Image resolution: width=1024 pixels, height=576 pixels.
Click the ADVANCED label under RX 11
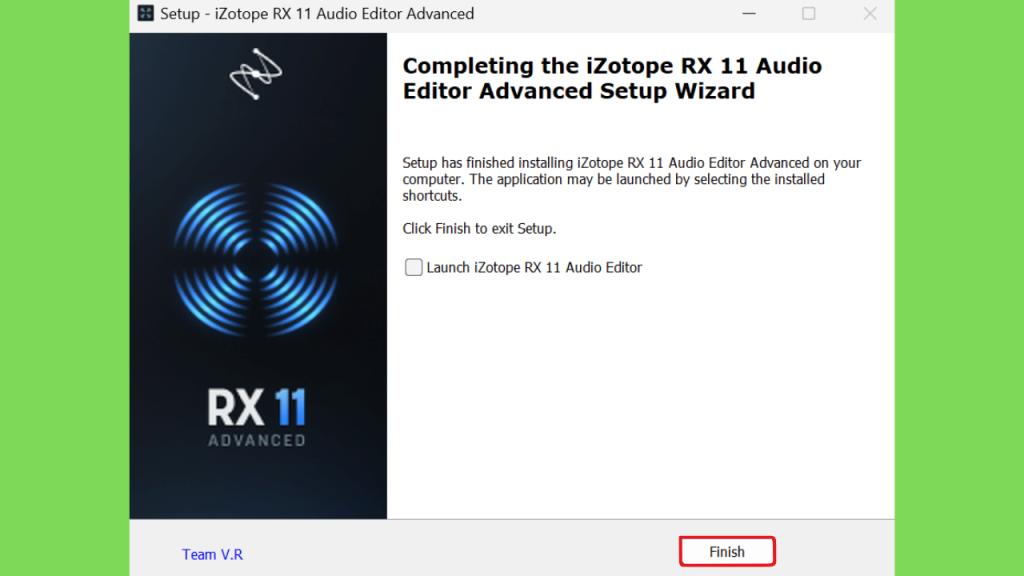coord(257,441)
